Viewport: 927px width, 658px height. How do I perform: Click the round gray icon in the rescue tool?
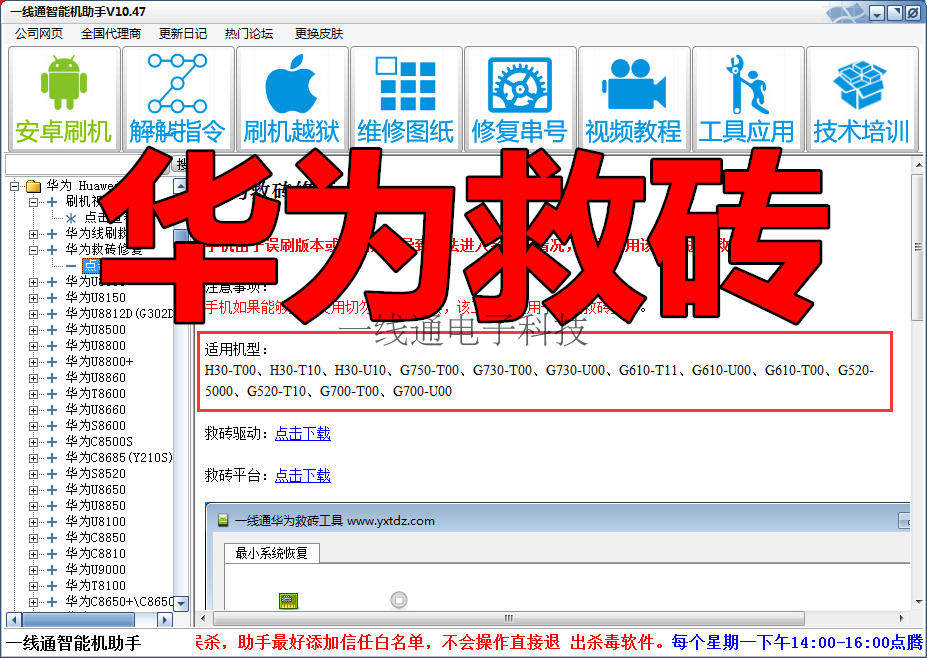click(x=399, y=599)
